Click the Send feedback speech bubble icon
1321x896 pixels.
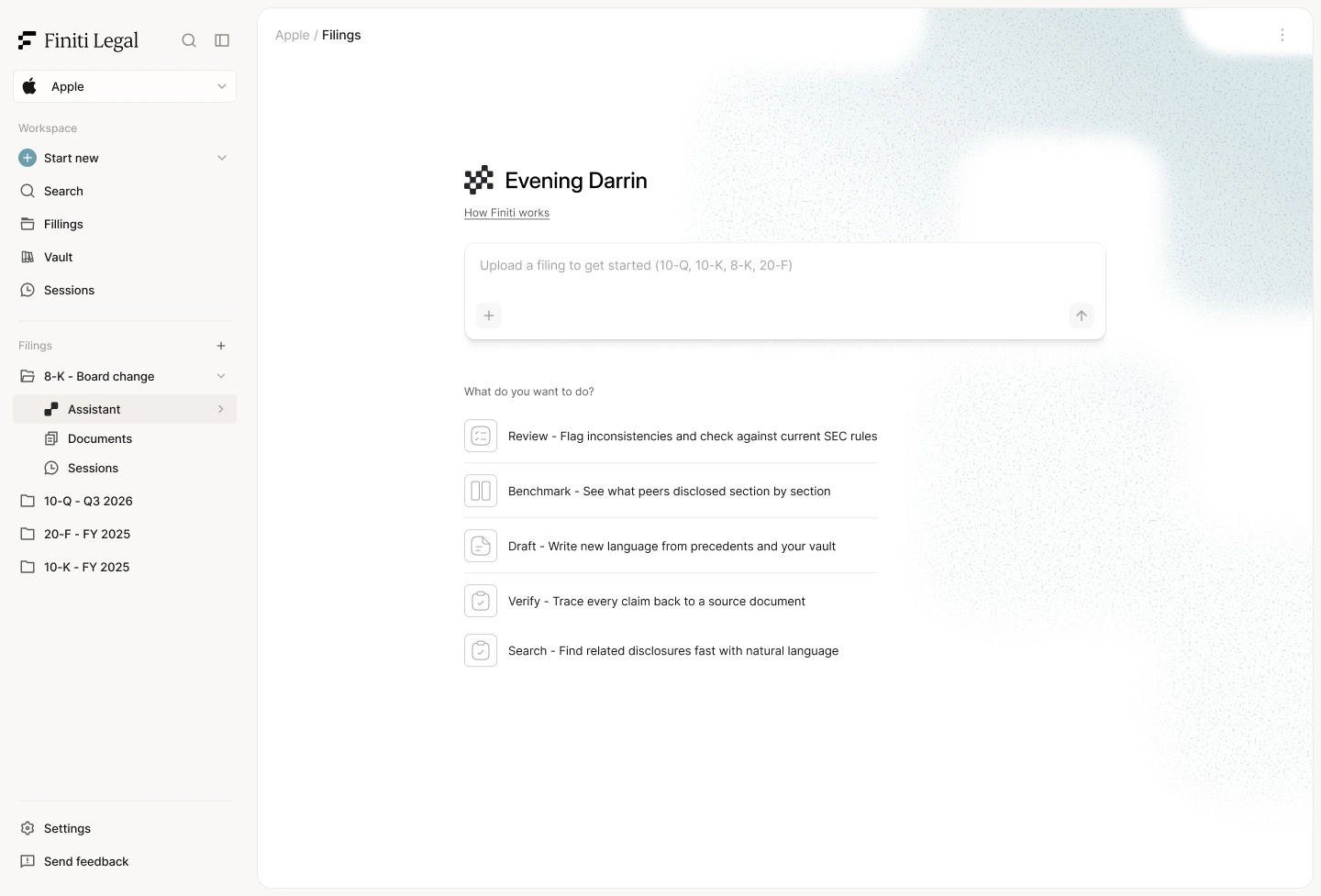coord(28,861)
